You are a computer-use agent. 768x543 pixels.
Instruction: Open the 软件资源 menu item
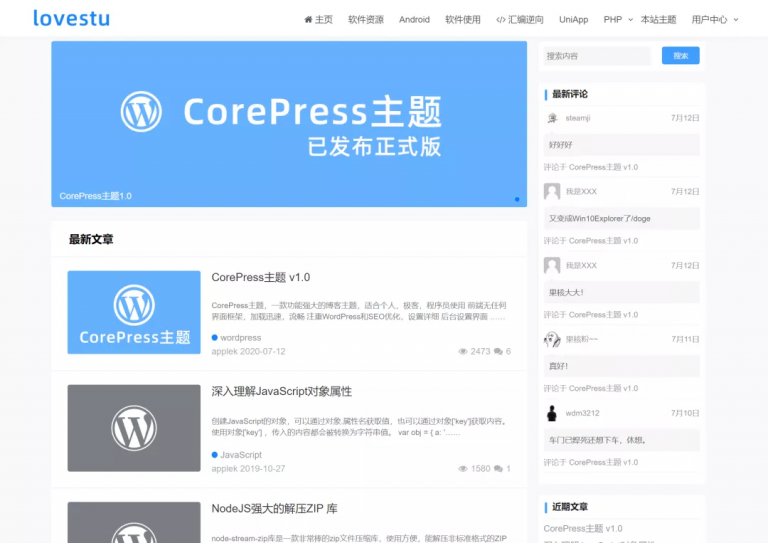click(x=366, y=19)
